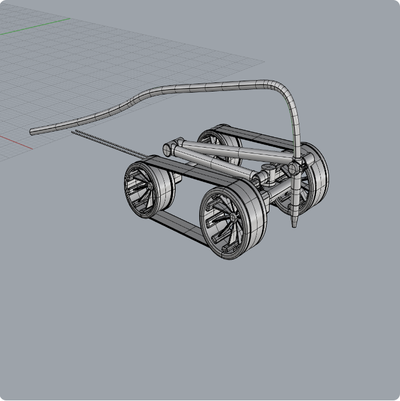The image size is (400, 401).
Task: Click the red X-axis line on the grid
Action: click(16, 142)
